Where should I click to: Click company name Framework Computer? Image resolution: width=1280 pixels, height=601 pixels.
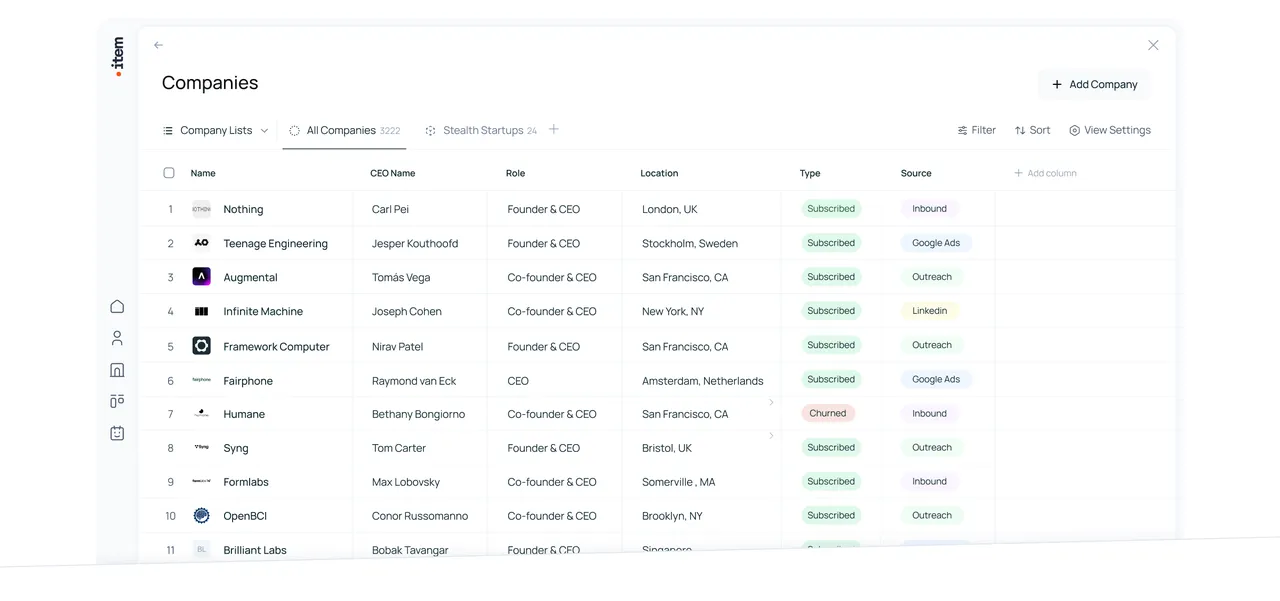tap(276, 346)
